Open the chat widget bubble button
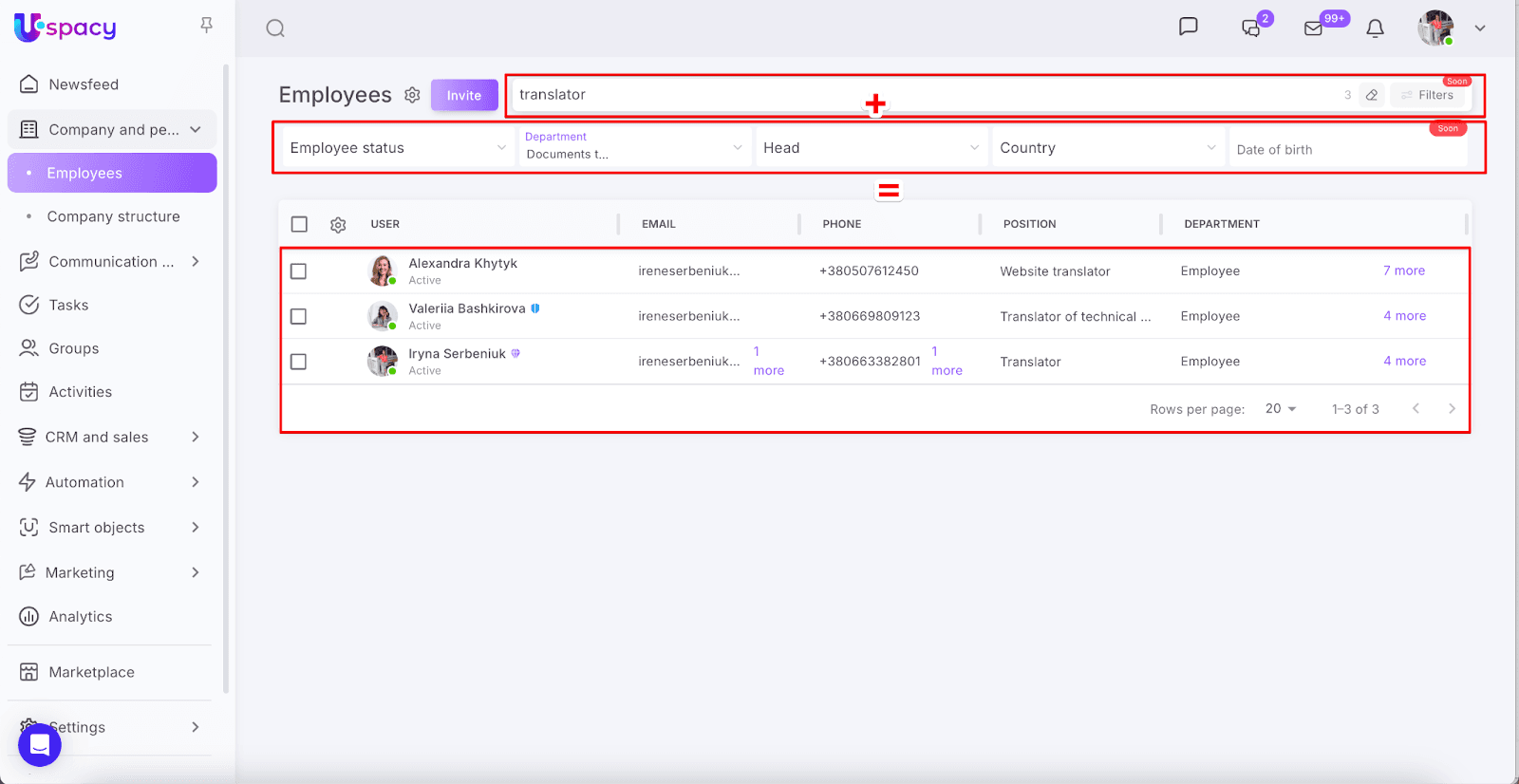The height and width of the screenshot is (784, 1519). pos(40,745)
